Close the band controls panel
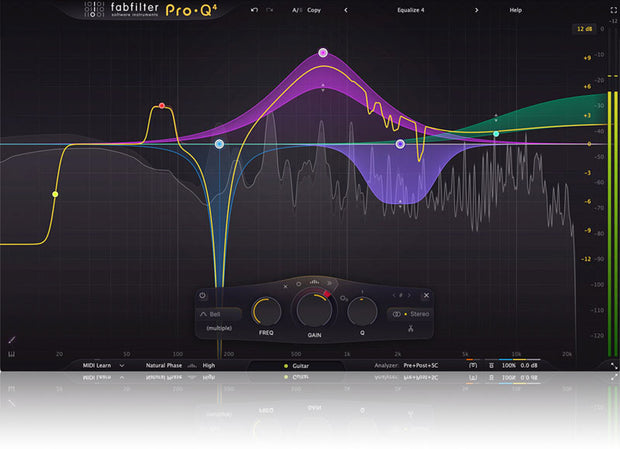 [x=426, y=295]
